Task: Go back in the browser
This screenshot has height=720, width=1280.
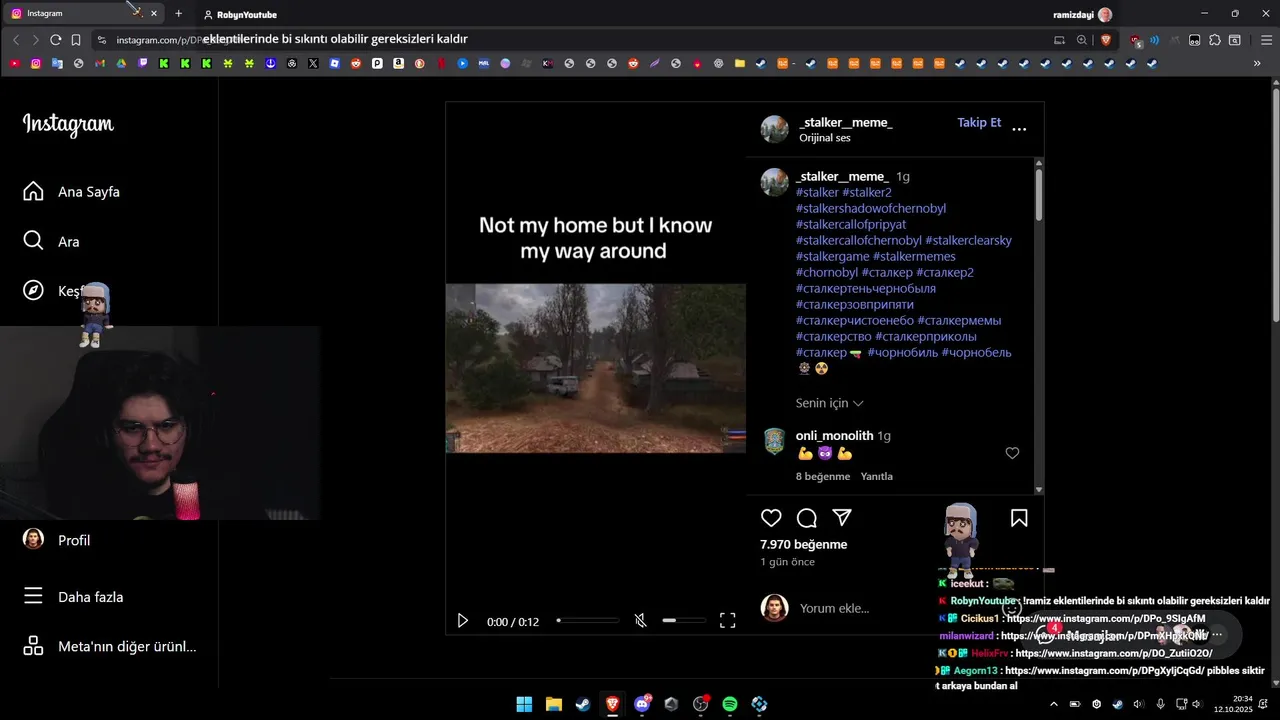Action: click(15, 40)
